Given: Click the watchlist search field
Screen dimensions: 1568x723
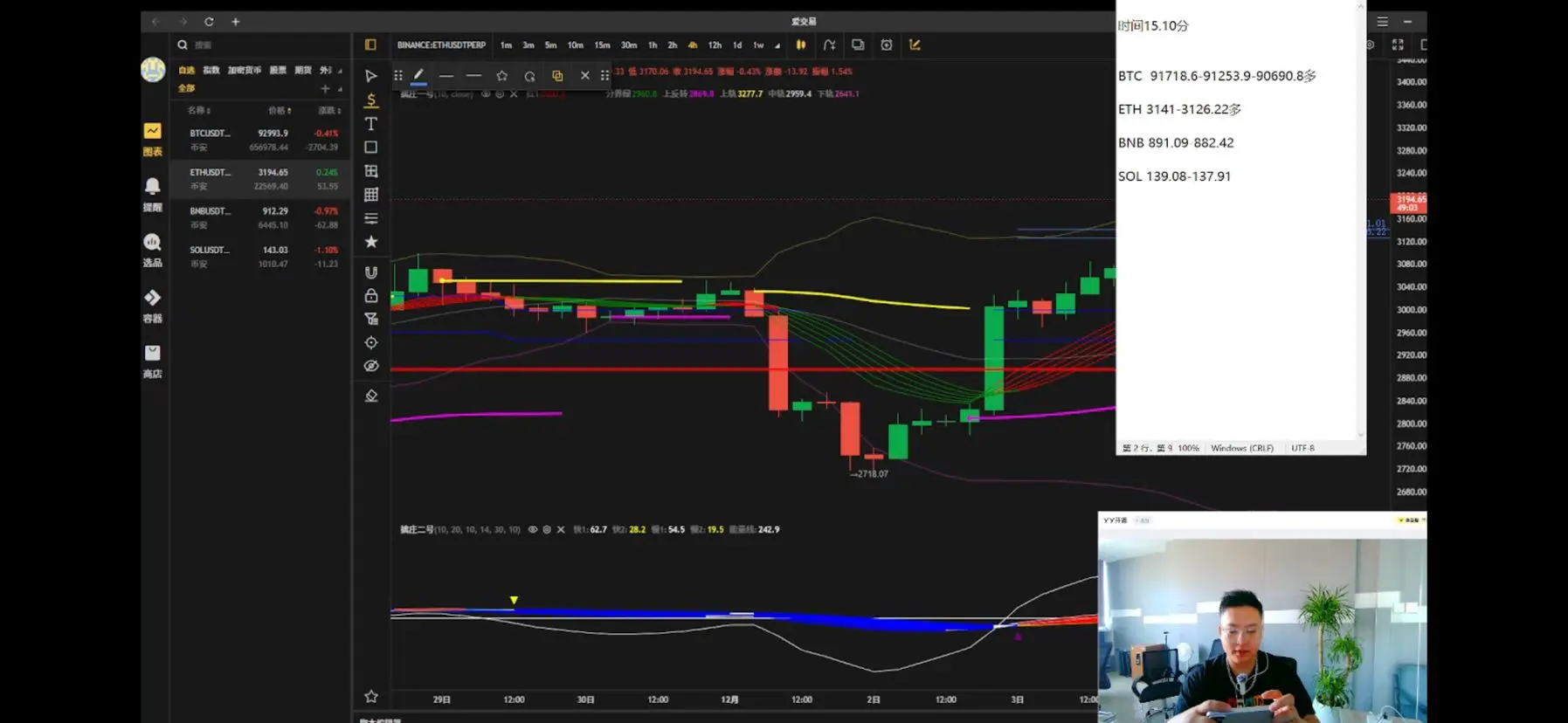Looking at the screenshot, I should point(260,45).
